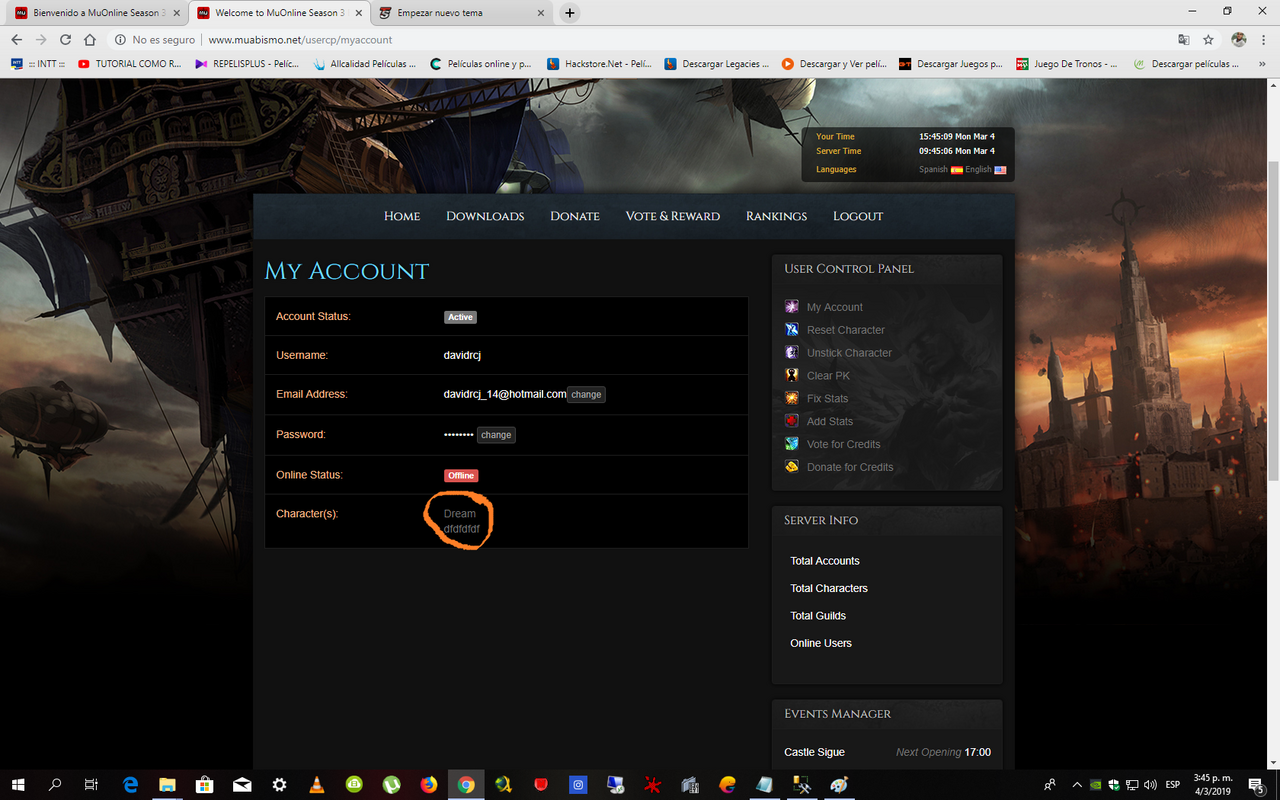Image resolution: width=1280 pixels, height=800 pixels.
Task: Click the change button beside Email Address
Action: click(586, 394)
